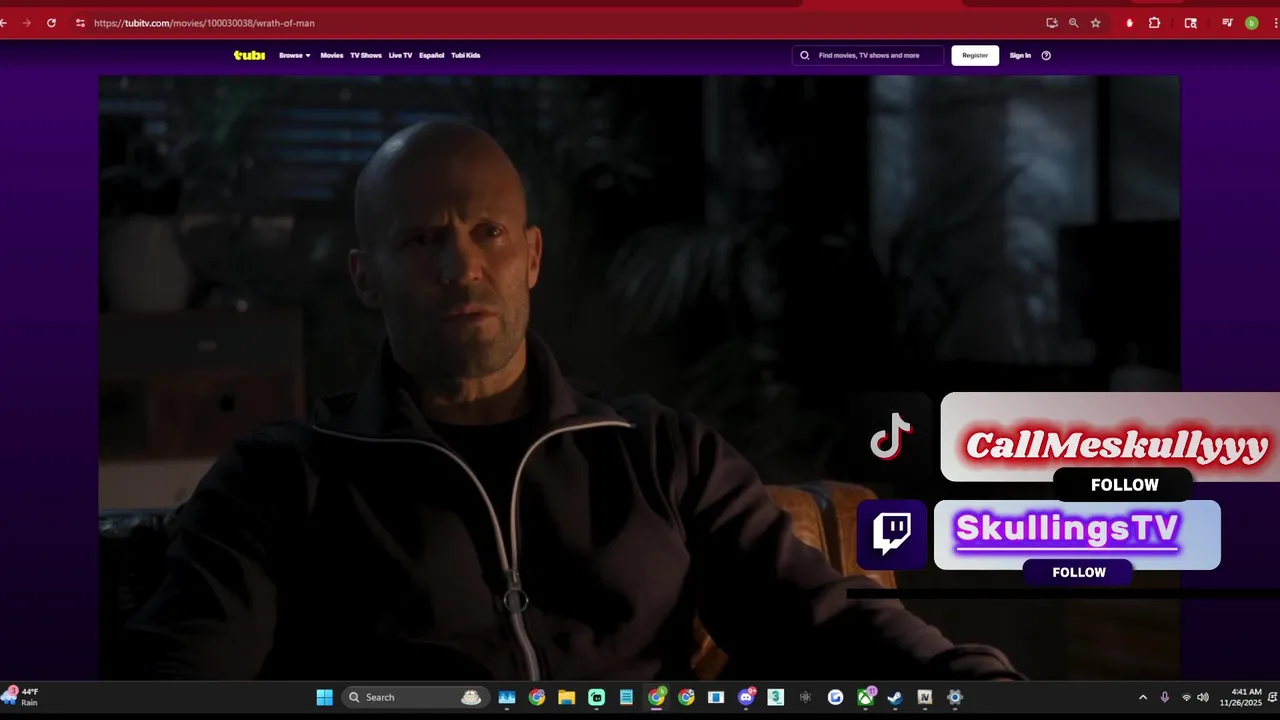Open the green Chrome profile avatar
This screenshot has height=720, width=1280.
tap(1251, 23)
